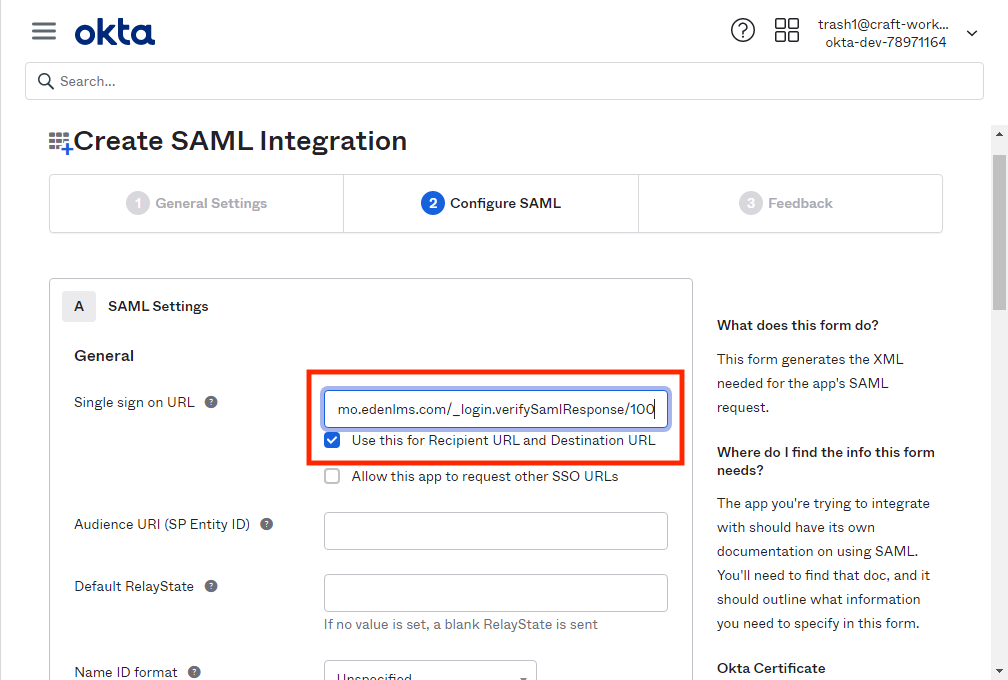Screen dimensions: 1008x680
Task: Expand the account dropdown chevron
Action: 972,33
